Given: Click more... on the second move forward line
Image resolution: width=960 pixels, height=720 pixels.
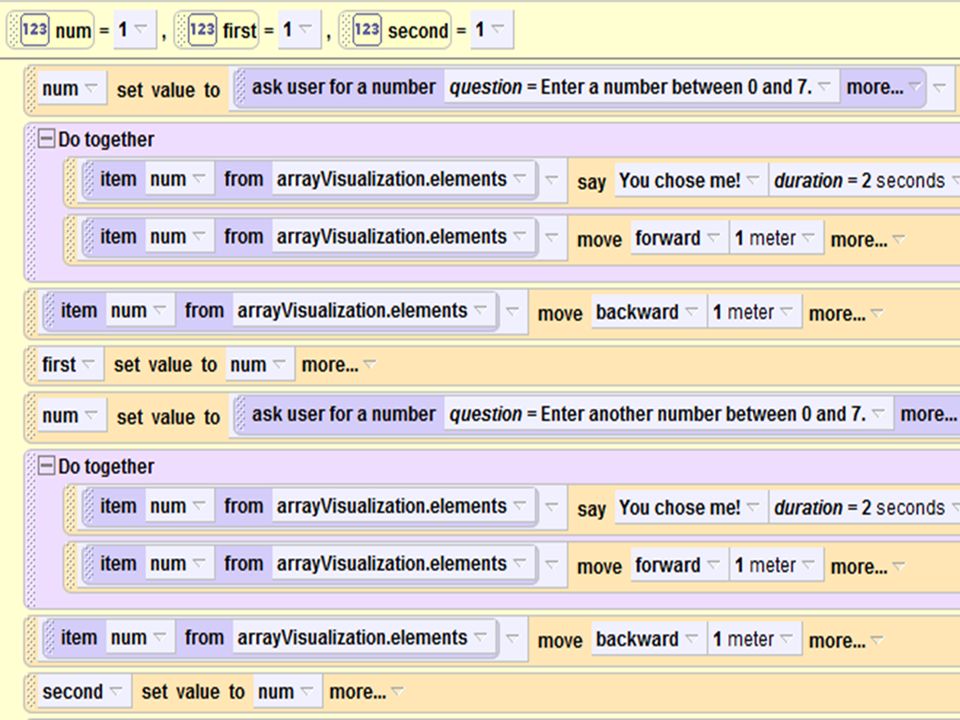Looking at the screenshot, I should (867, 566).
